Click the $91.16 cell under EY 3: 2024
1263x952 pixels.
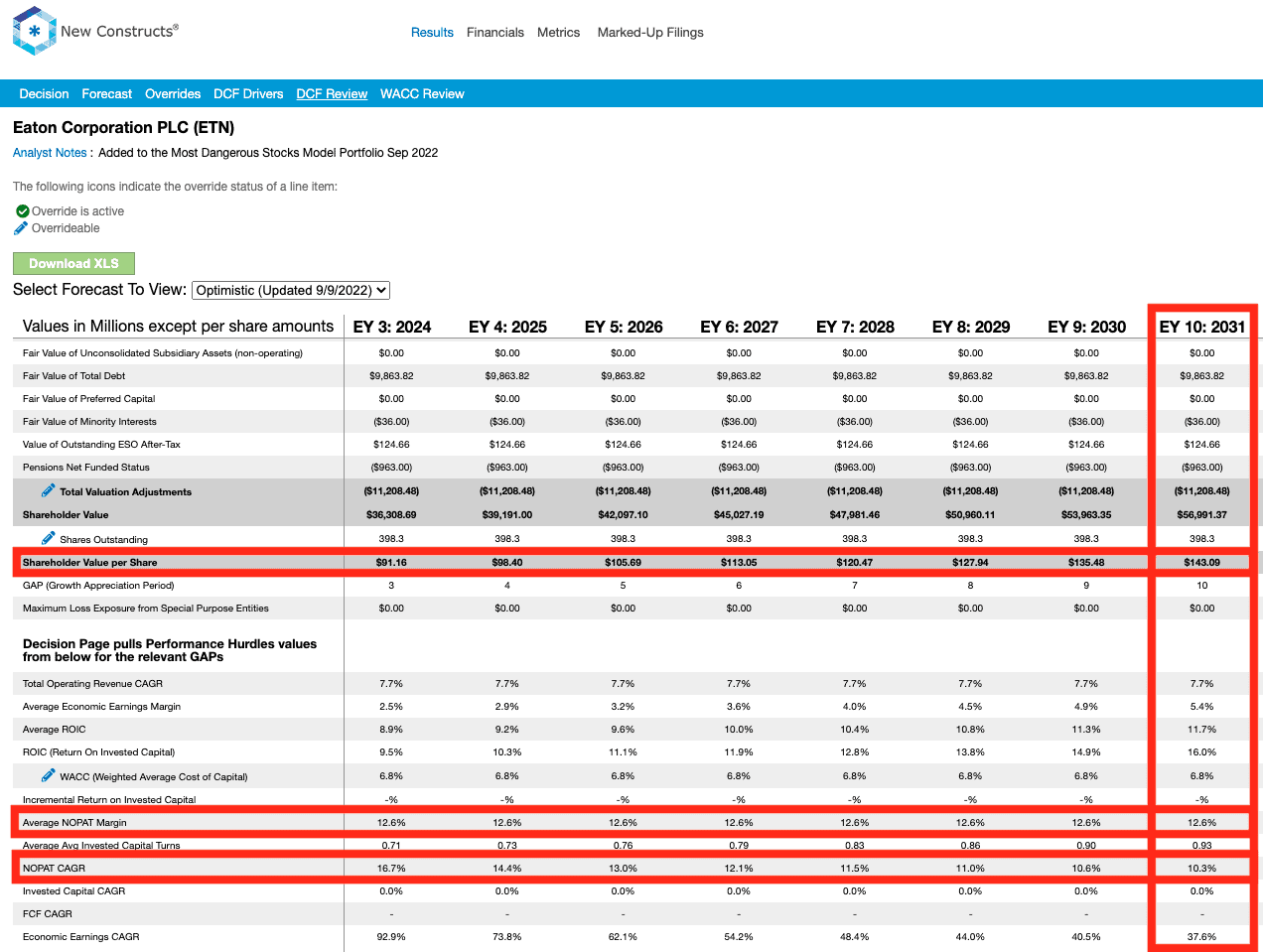click(x=391, y=563)
